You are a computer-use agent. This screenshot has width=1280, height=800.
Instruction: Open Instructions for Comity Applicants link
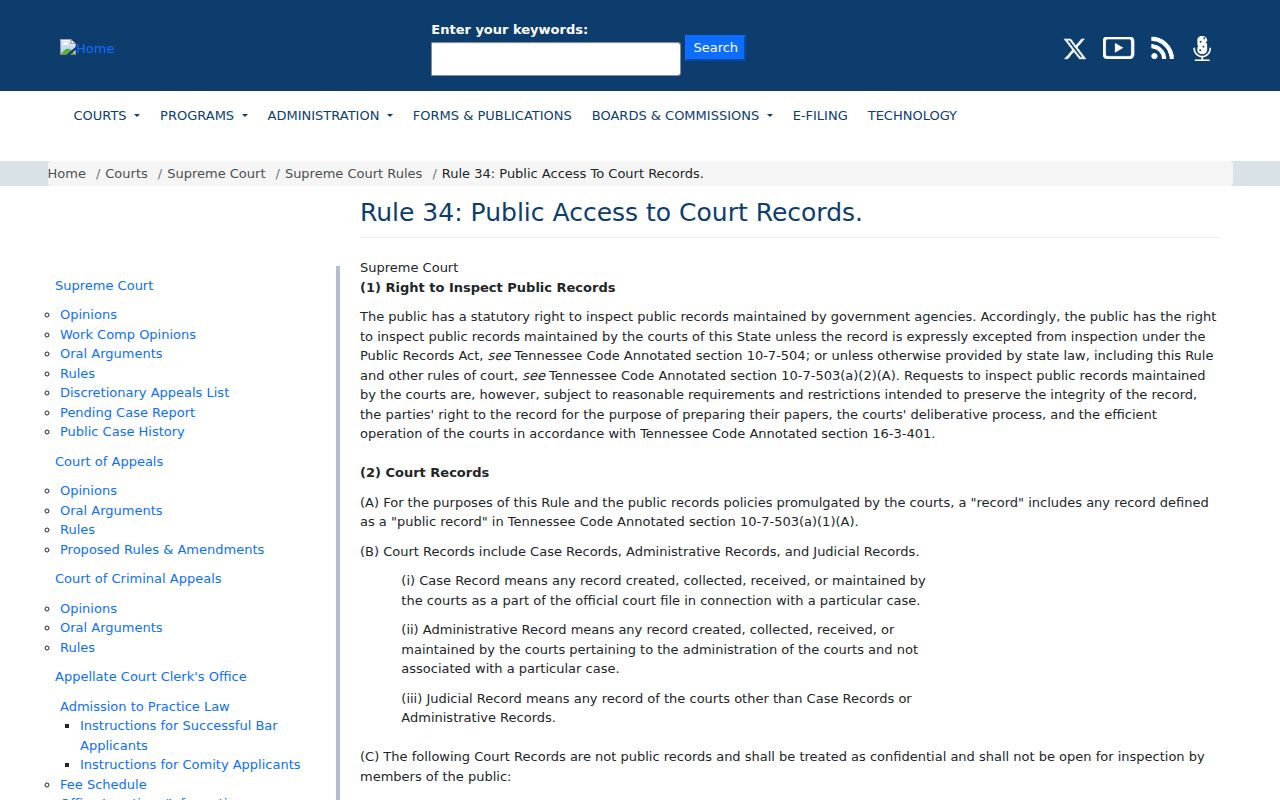coord(190,764)
